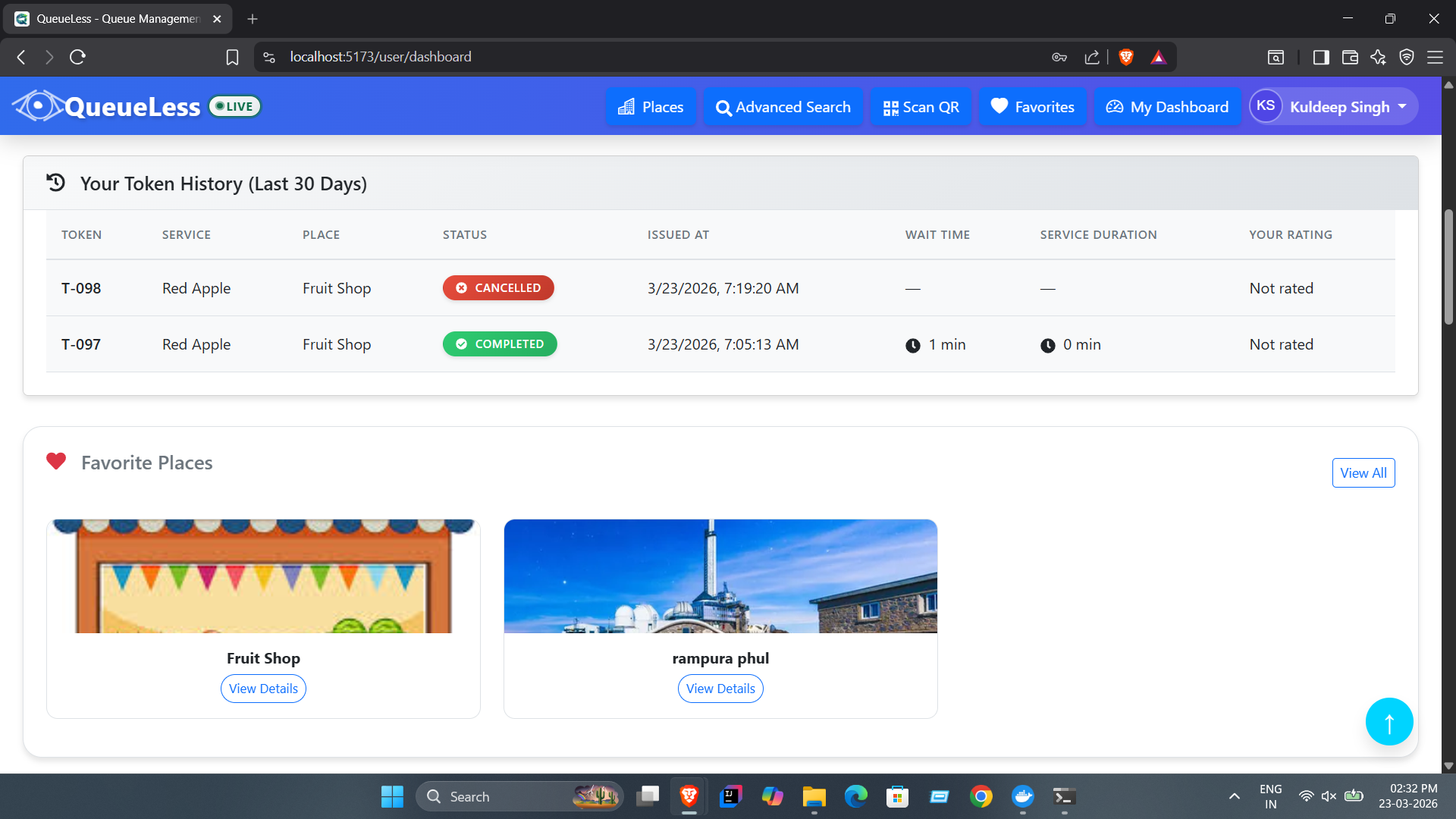Open File Explorer from taskbar
Image resolution: width=1456 pixels, height=819 pixels.
point(814,796)
